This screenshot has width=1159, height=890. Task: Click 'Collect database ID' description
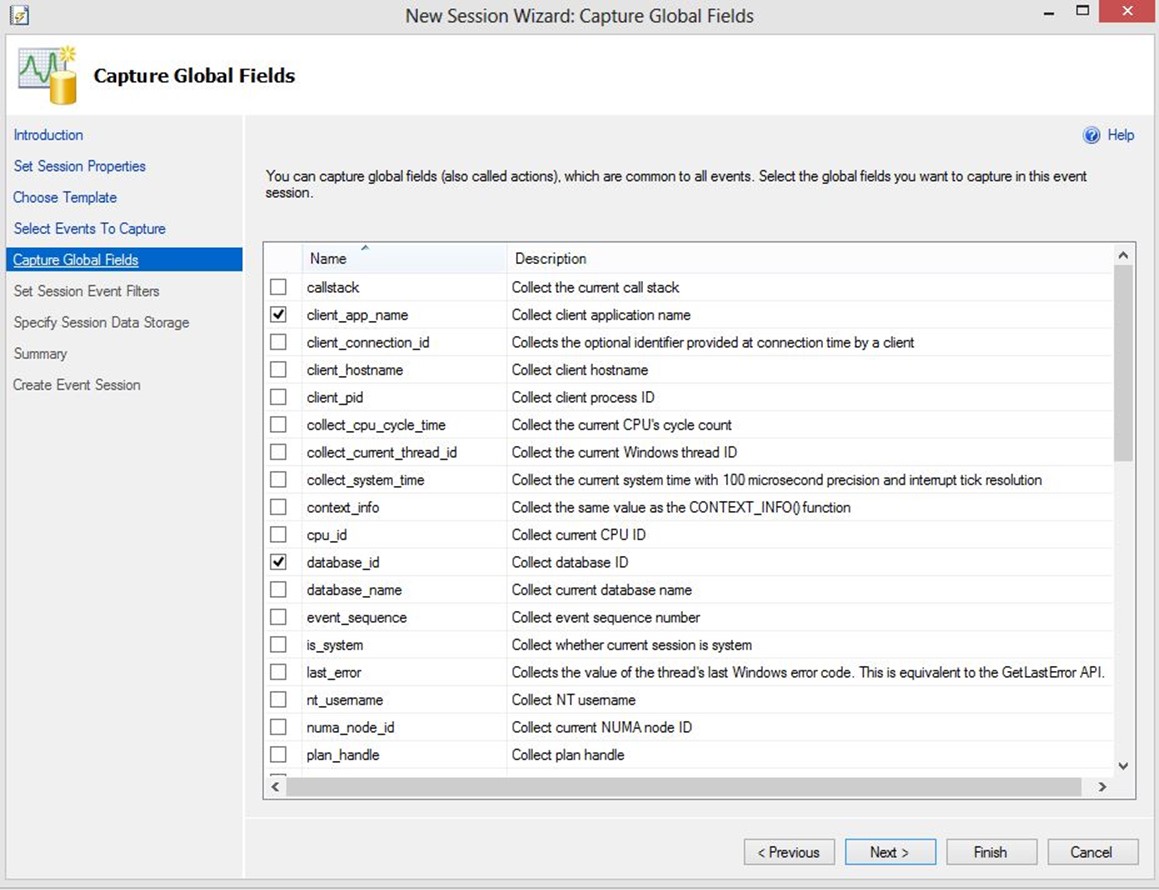tap(570, 563)
